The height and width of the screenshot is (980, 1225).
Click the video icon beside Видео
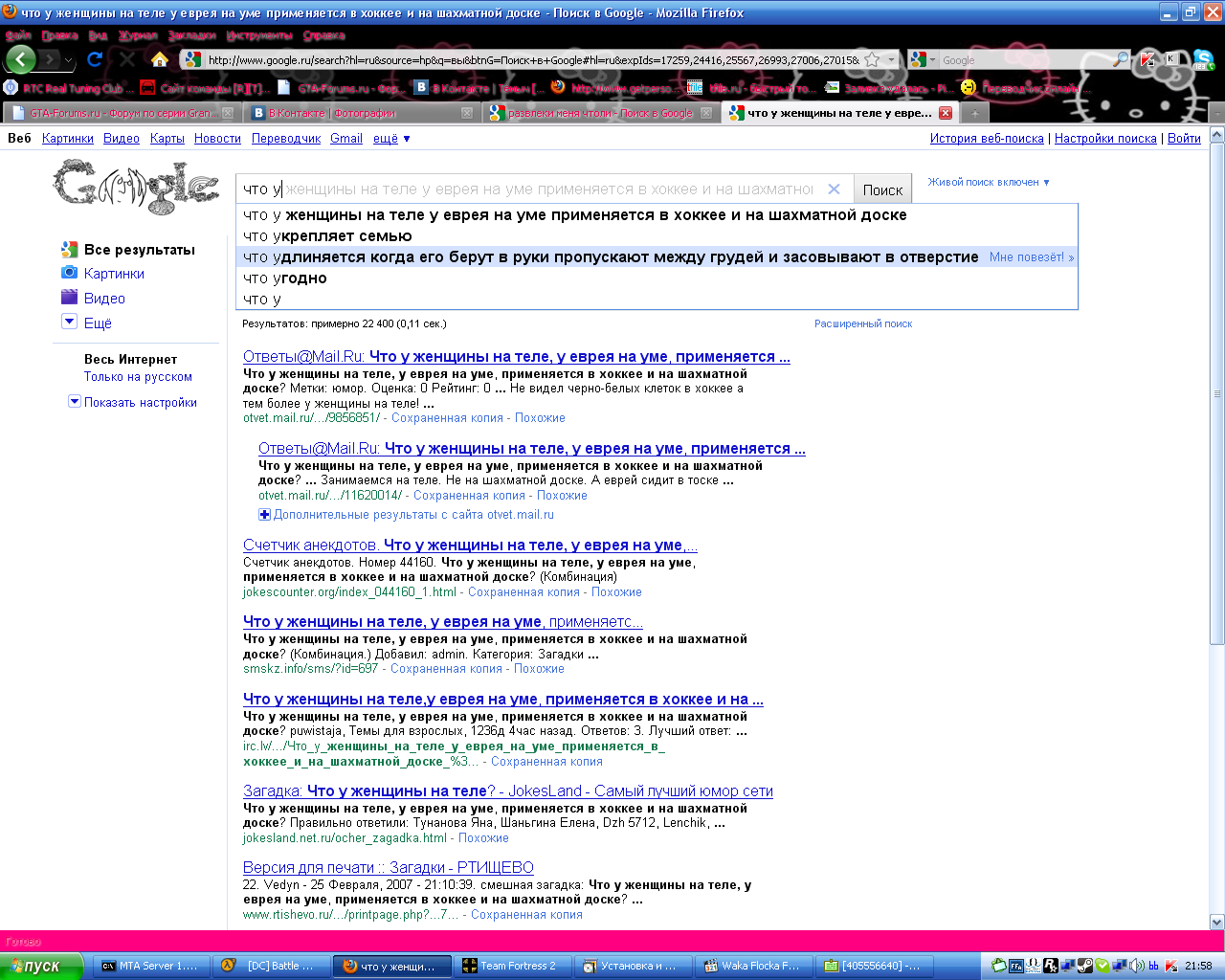(x=69, y=298)
